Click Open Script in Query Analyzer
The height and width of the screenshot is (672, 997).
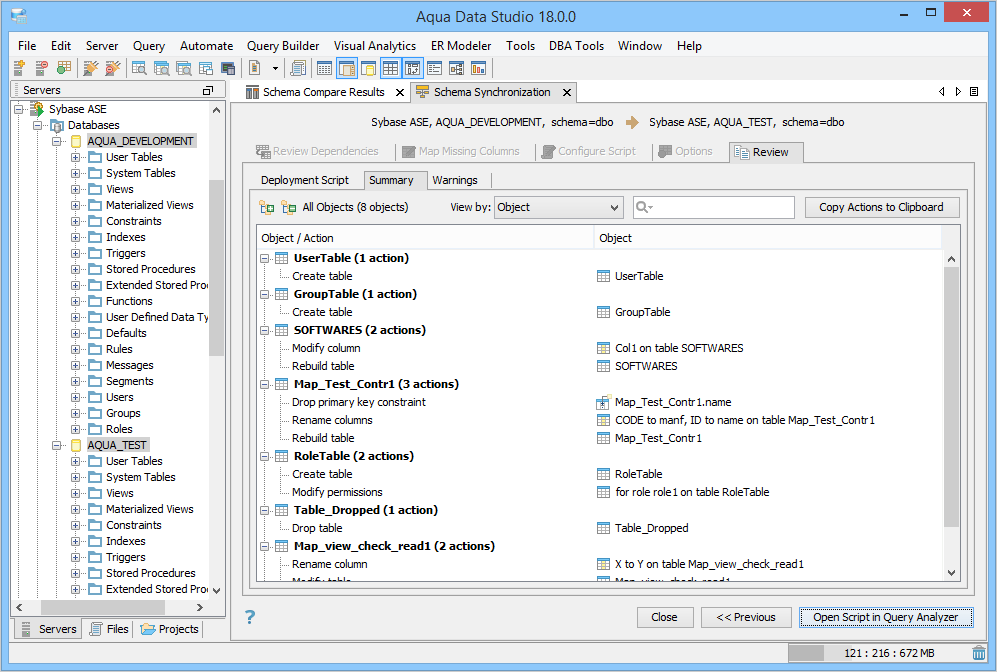point(885,617)
